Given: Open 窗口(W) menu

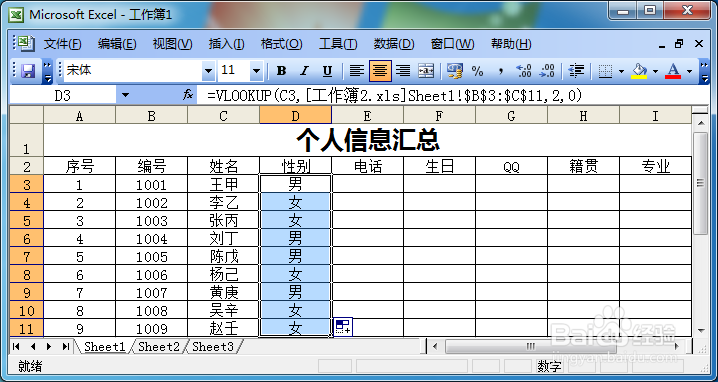Looking at the screenshot, I should (452, 44).
